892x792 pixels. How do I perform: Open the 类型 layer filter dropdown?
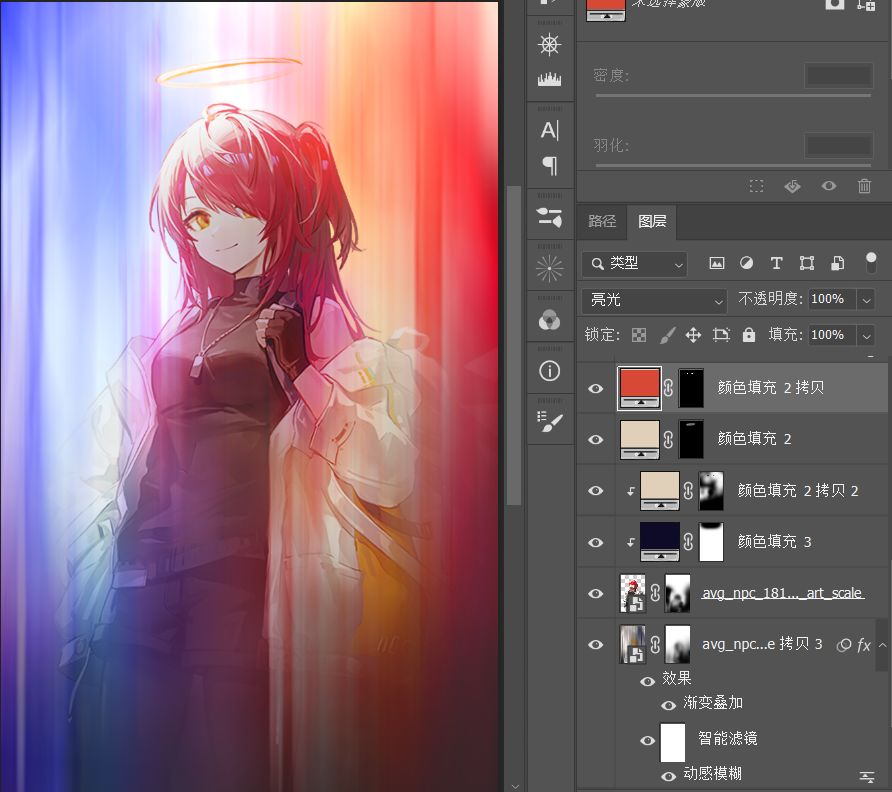tap(634, 264)
